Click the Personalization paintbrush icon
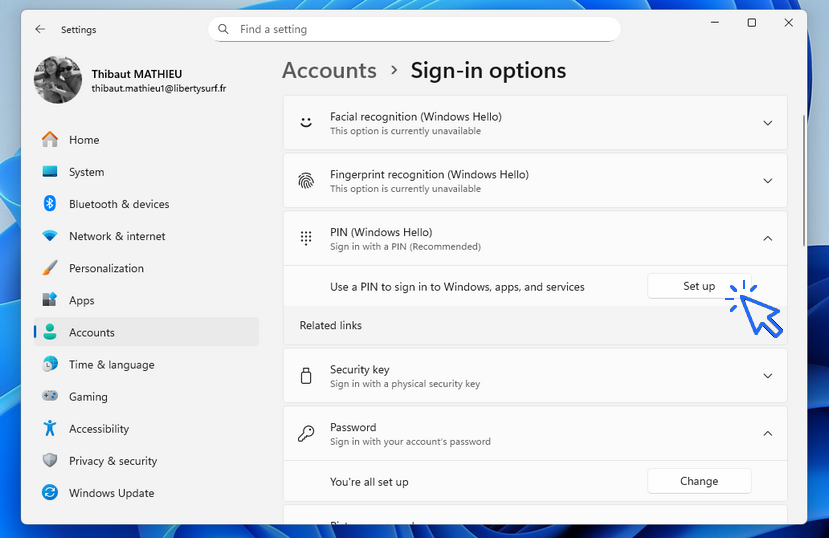Image resolution: width=829 pixels, height=538 pixels. coord(50,268)
